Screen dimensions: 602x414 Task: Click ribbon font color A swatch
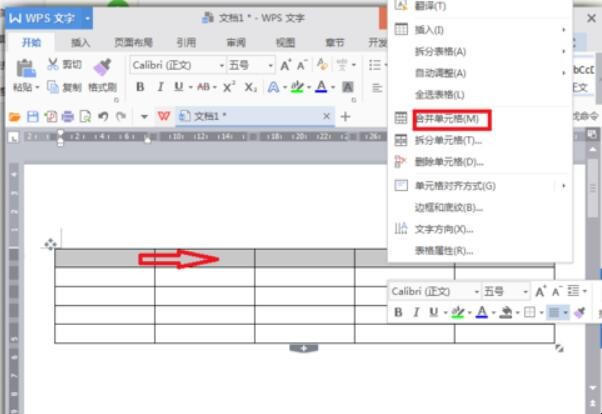click(x=321, y=87)
